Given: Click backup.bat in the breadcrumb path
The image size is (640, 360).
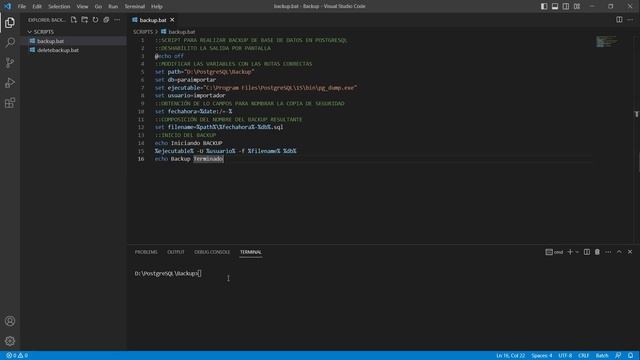Looking at the screenshot, I should (x=182, y=31).
